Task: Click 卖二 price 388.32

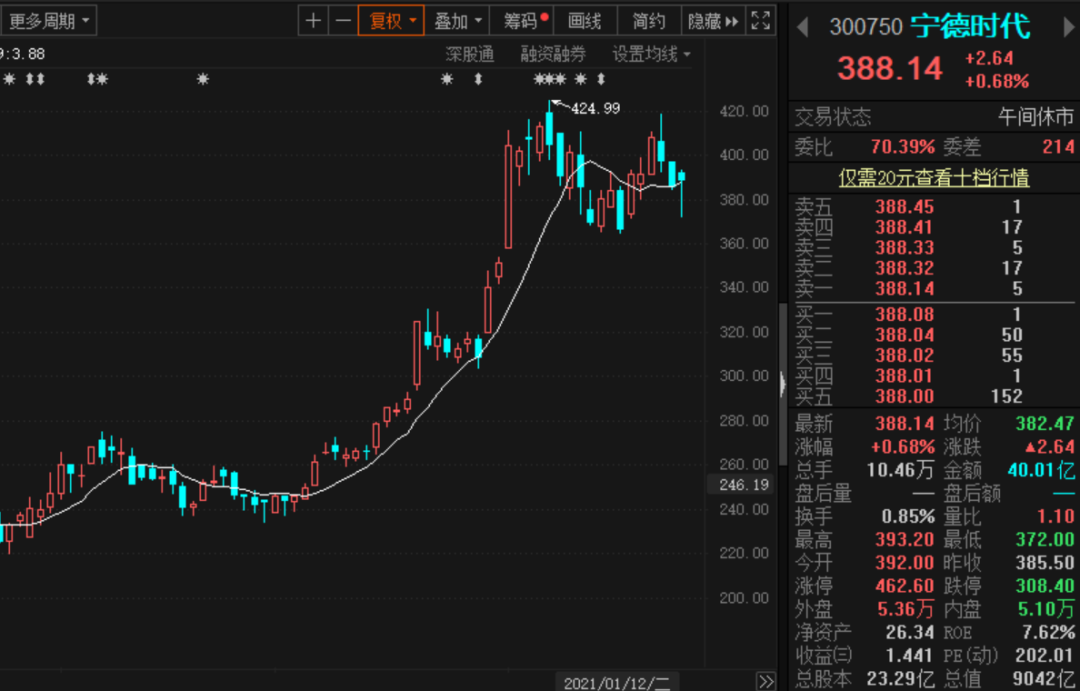Action: (904, 267)
